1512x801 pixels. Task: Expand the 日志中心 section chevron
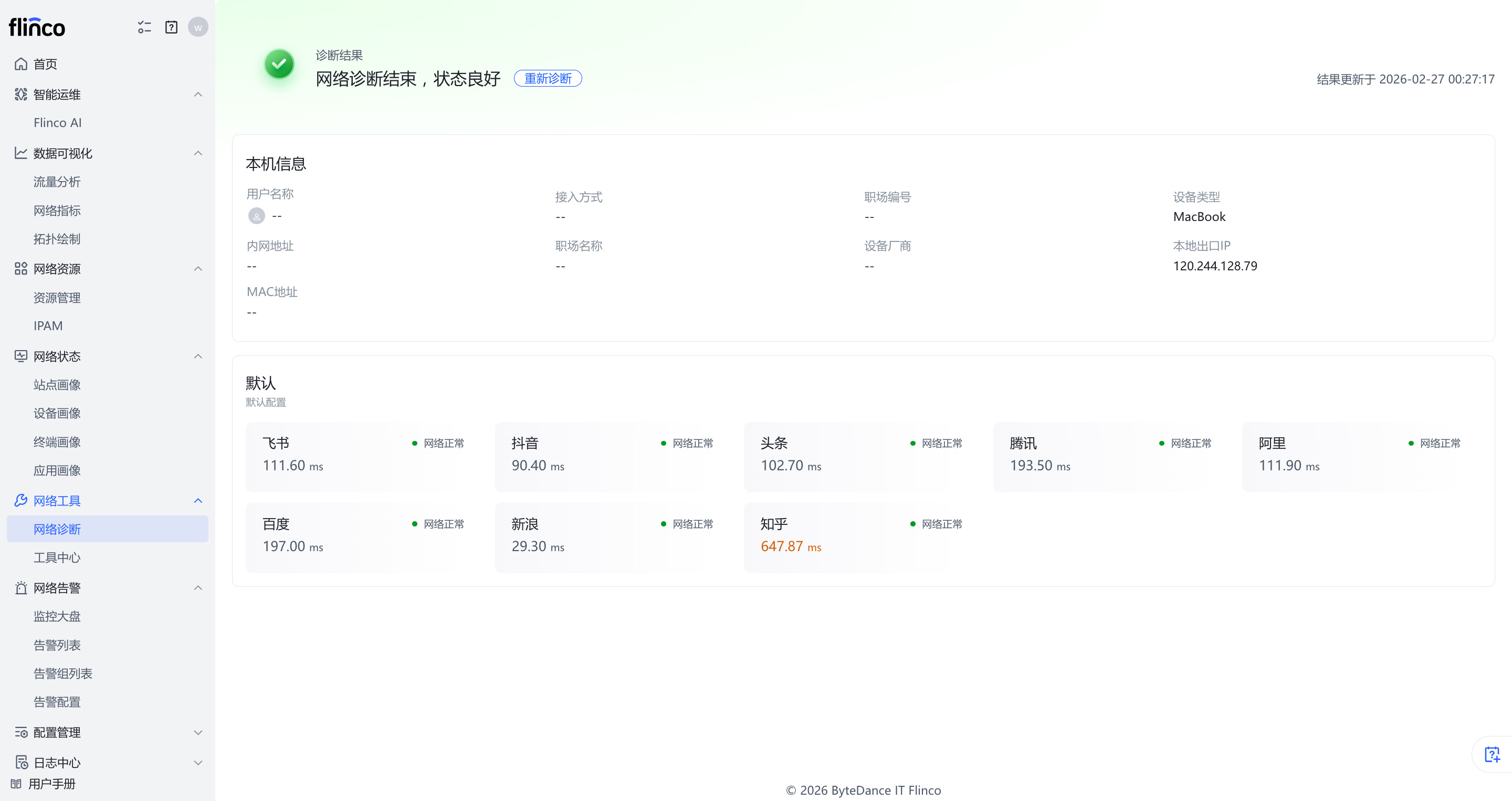(x=198, y=762)
